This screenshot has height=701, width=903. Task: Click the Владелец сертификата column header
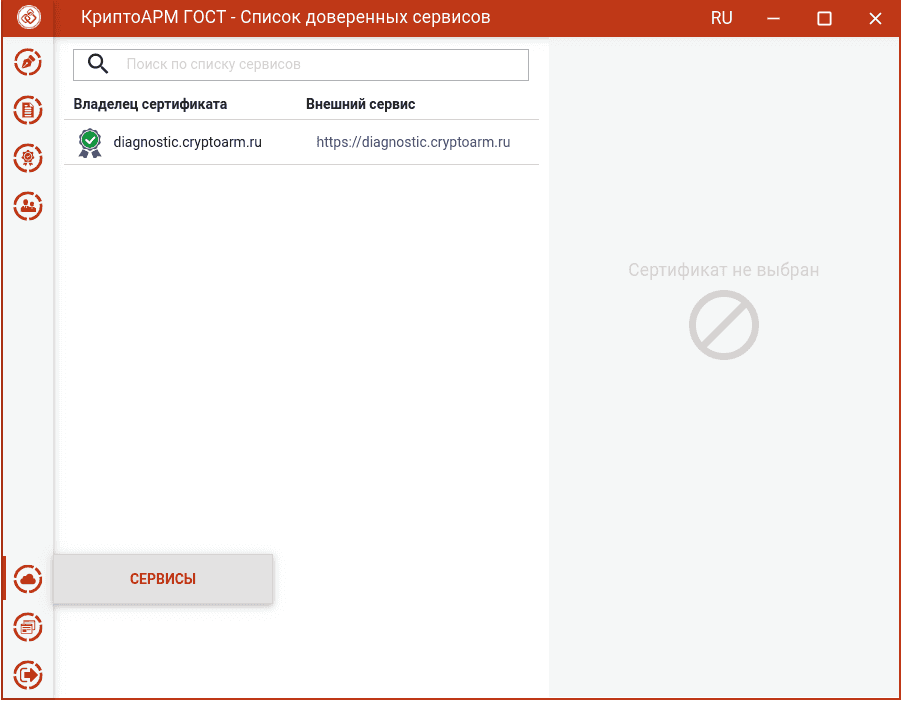(150, 104)
